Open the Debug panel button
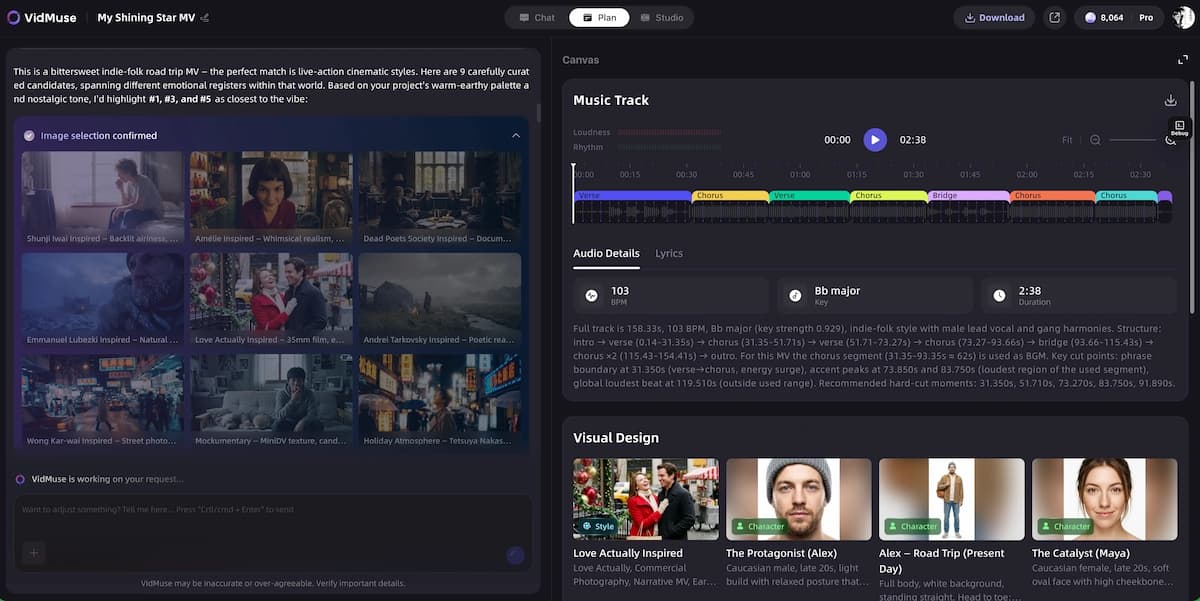 click(1179, 128)
